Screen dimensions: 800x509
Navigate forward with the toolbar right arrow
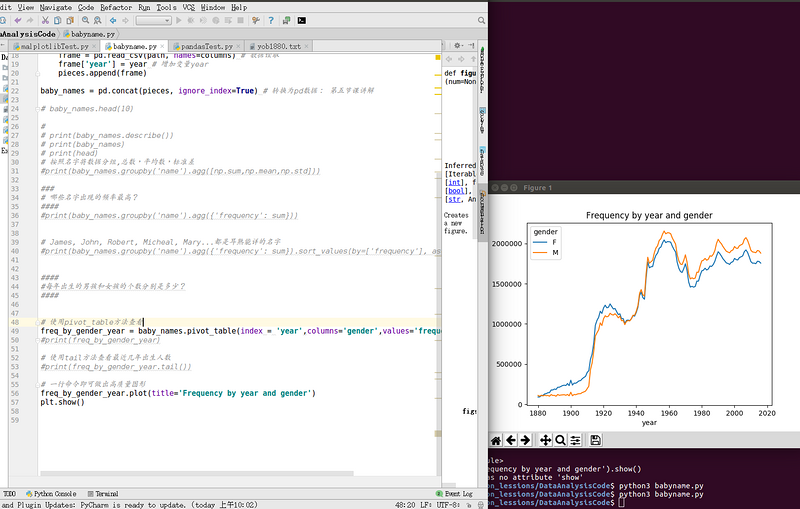coord(125,20)
